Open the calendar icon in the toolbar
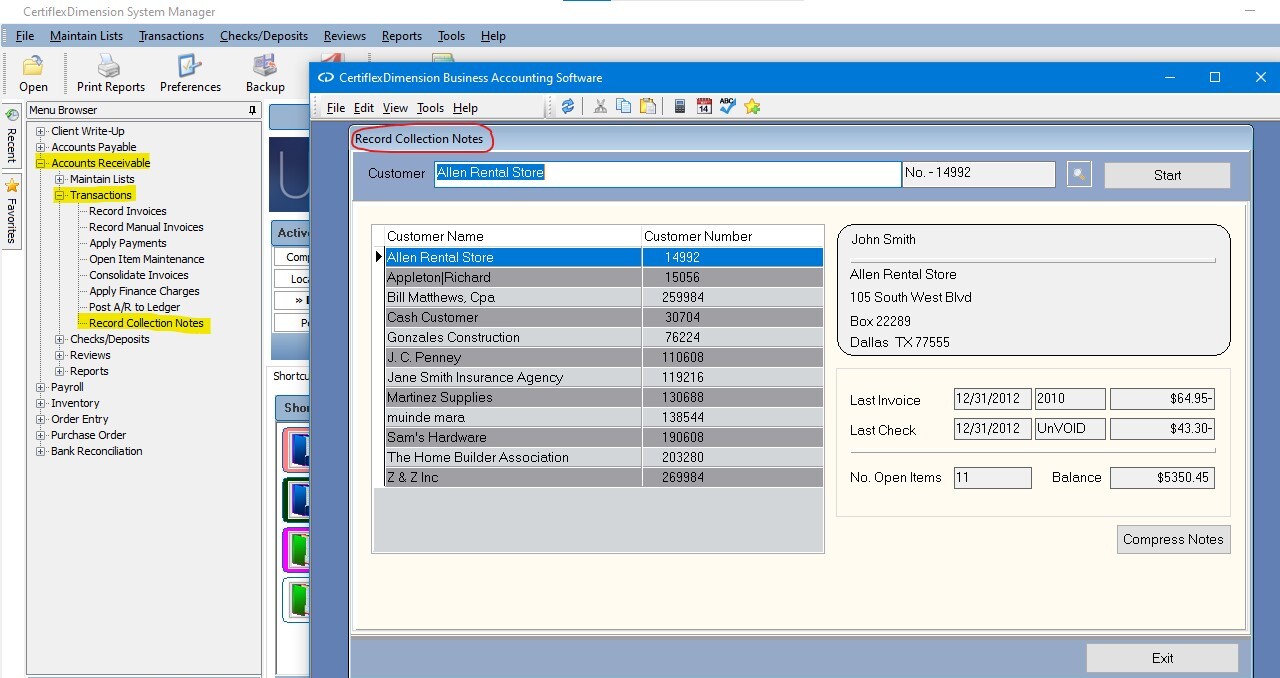Screen dimensions: 1280x678 (x=704, y=107)
